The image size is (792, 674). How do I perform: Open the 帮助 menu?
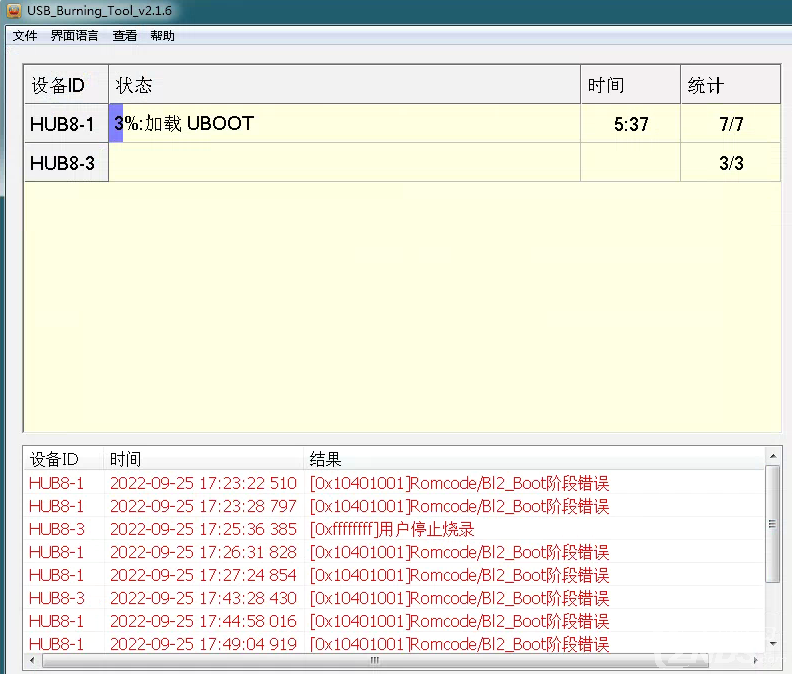click(x=162, y=36)
